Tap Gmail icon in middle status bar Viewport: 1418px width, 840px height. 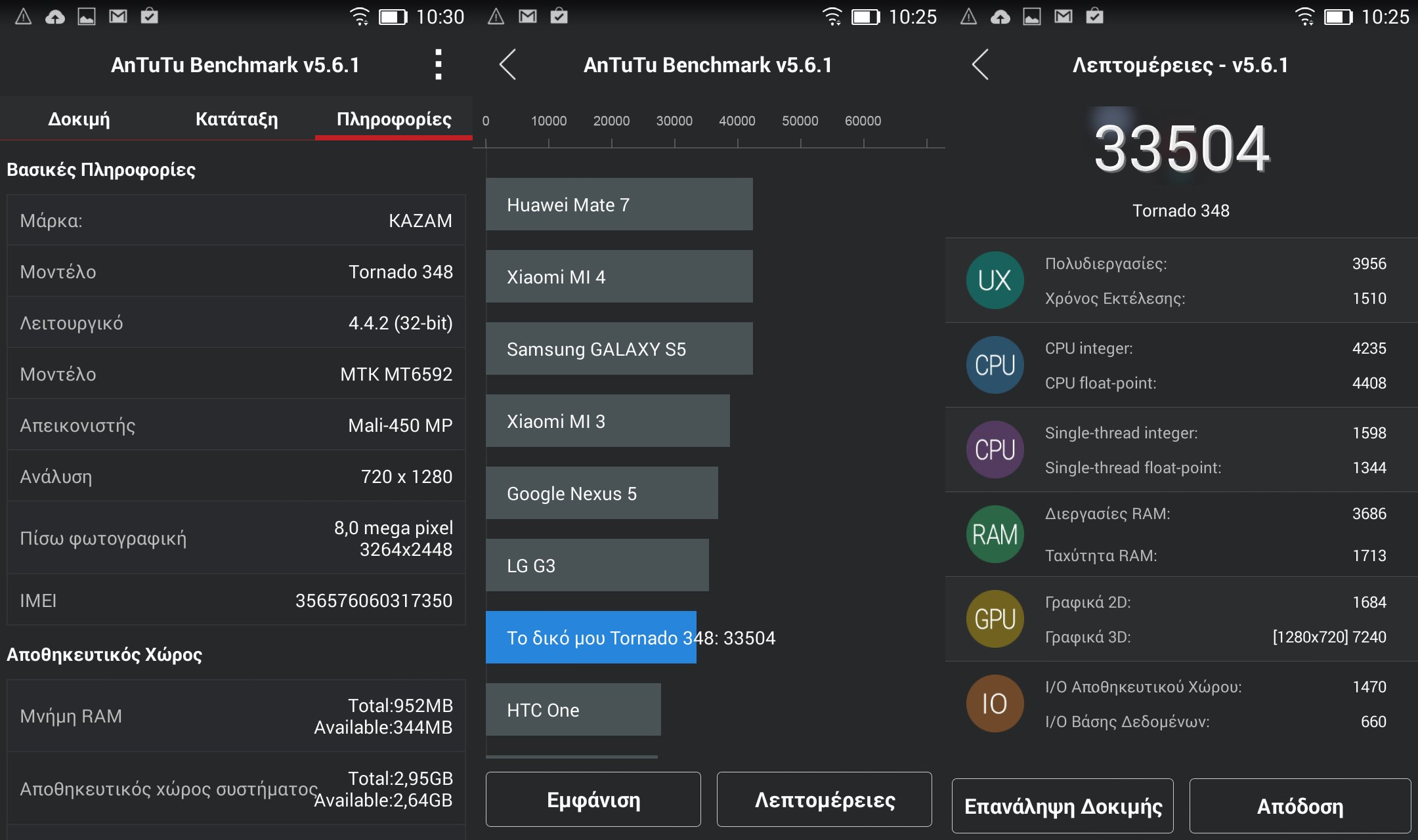coord(528,16)
